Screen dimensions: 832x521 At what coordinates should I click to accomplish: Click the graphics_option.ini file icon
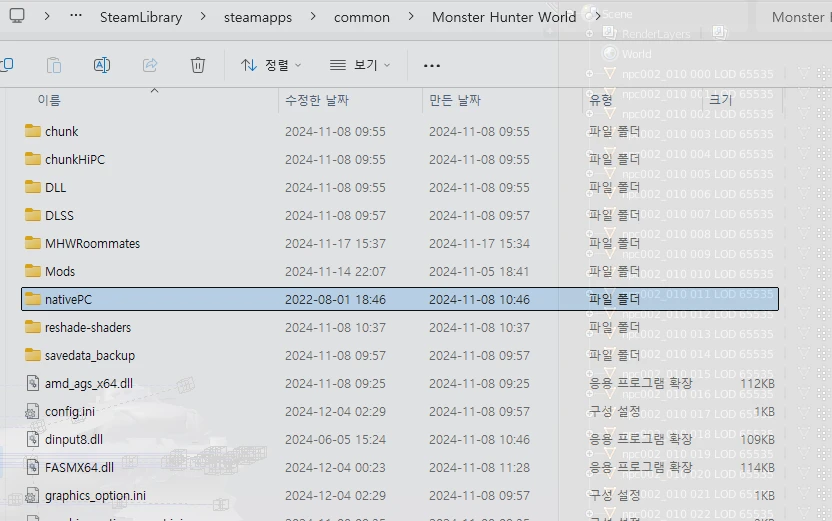(32, 496)
